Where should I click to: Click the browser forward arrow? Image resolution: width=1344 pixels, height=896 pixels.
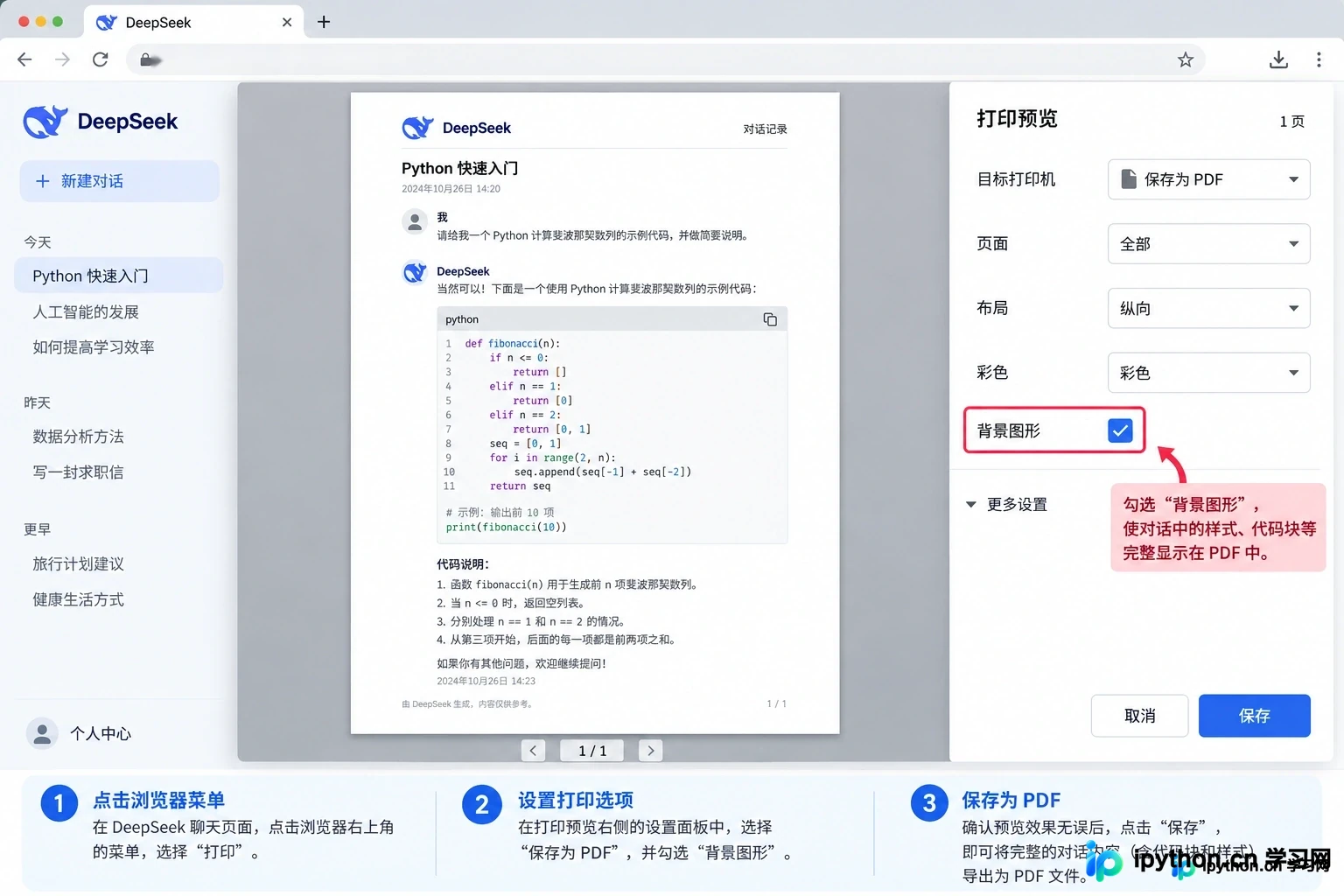tap(62, 59)
